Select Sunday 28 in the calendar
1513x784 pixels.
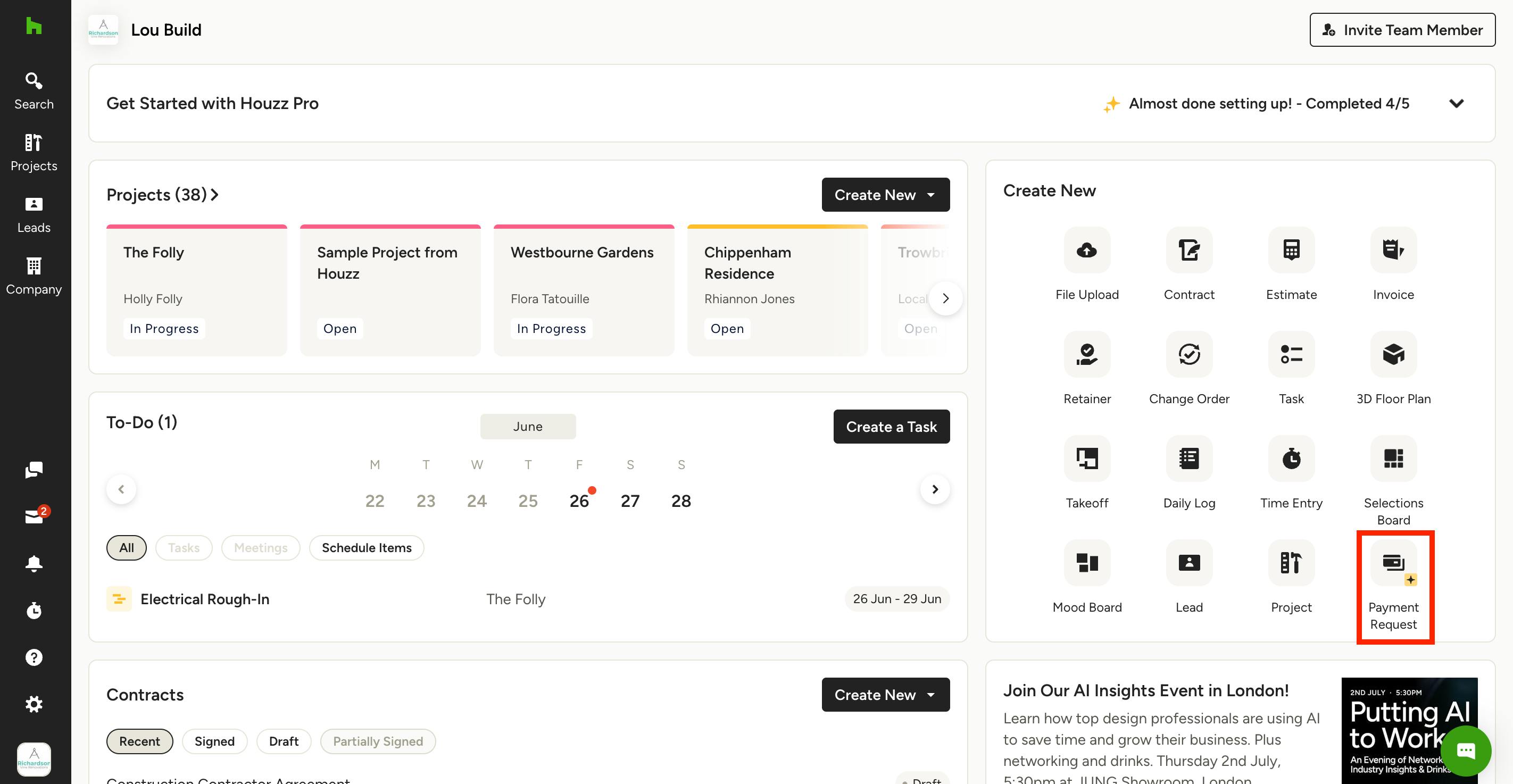pyautogui.click(x=681, y=501)
